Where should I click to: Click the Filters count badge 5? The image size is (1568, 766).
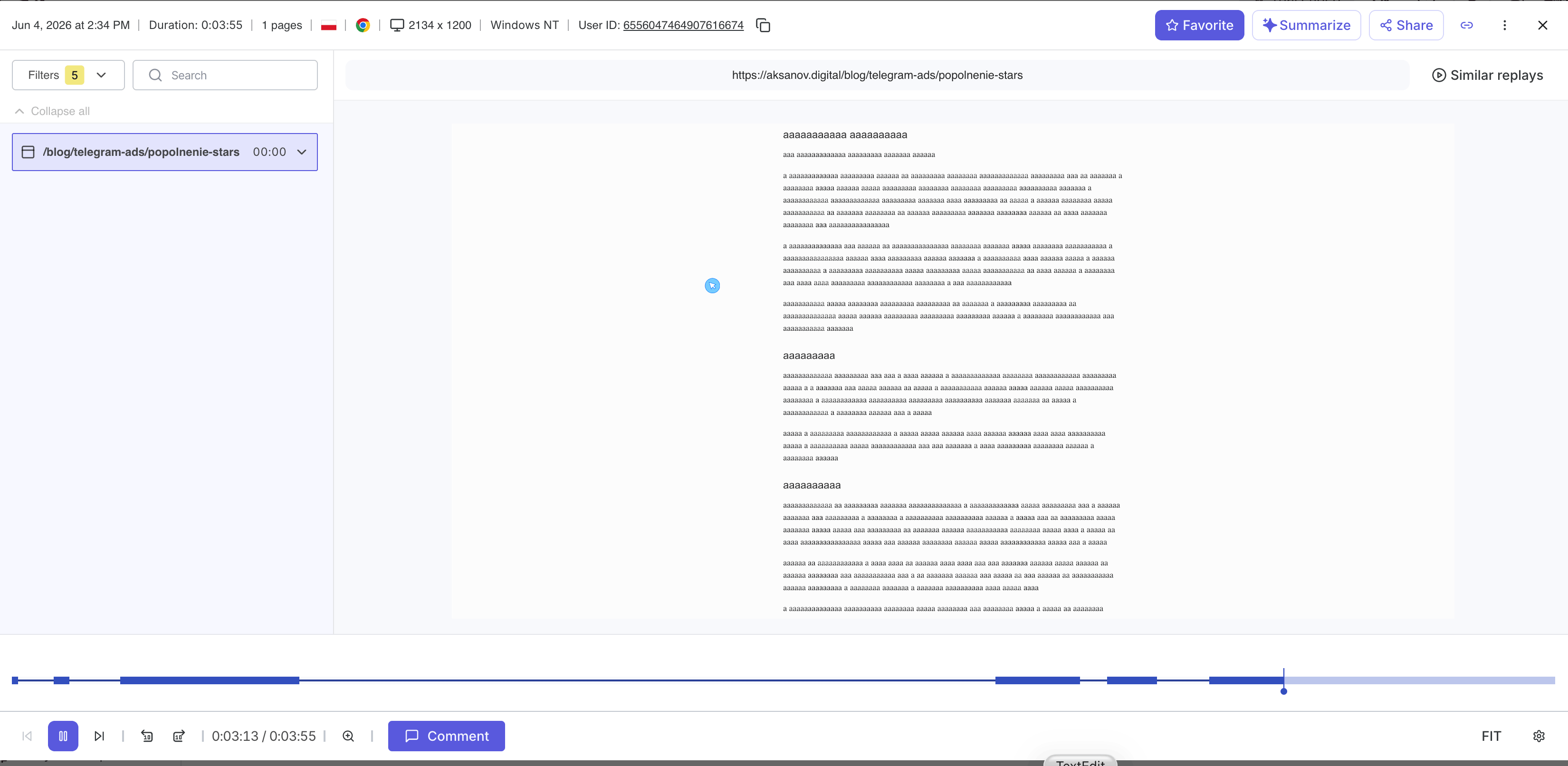(75, 75)
